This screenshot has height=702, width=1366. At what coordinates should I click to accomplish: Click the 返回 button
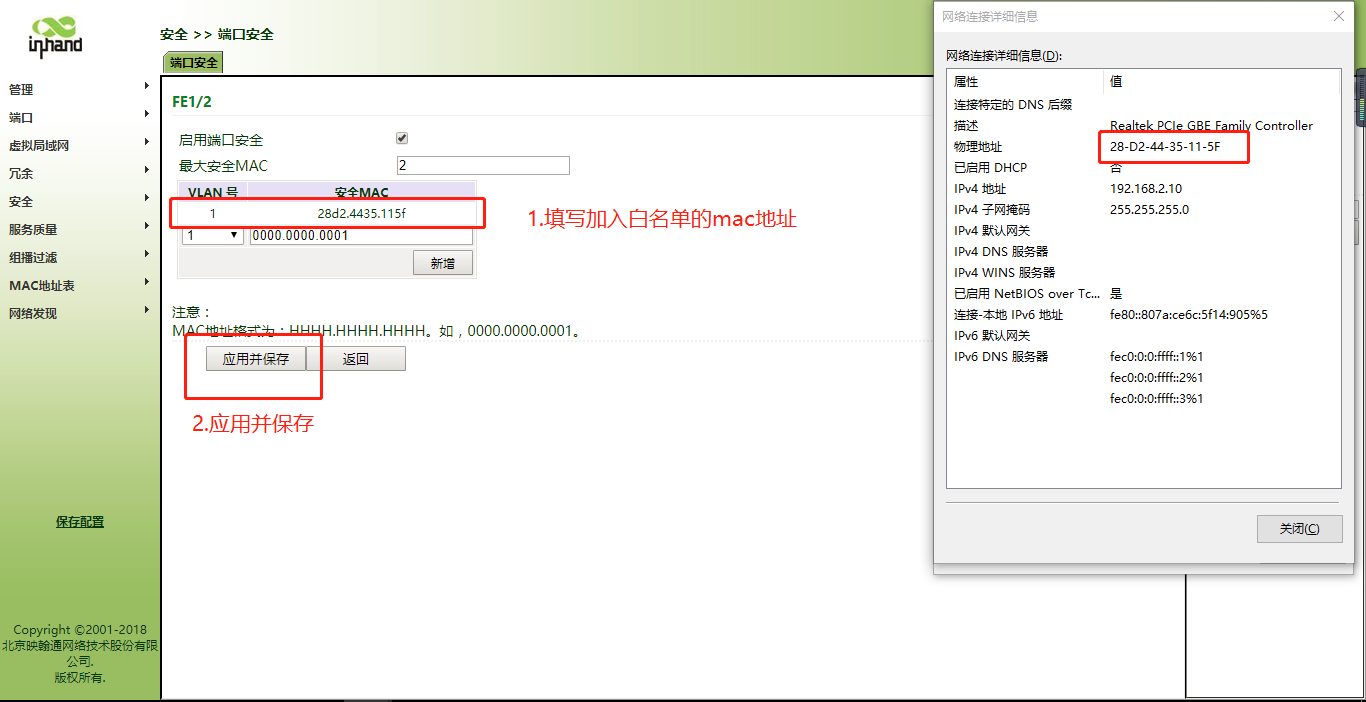tap(356, 359)
